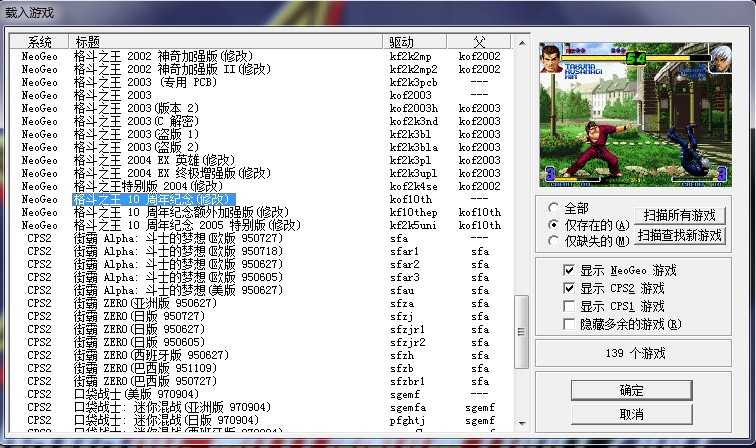
Task: Select 格斗之王 2003 (盗版 1) row
Action: click(x=260, y=135)
